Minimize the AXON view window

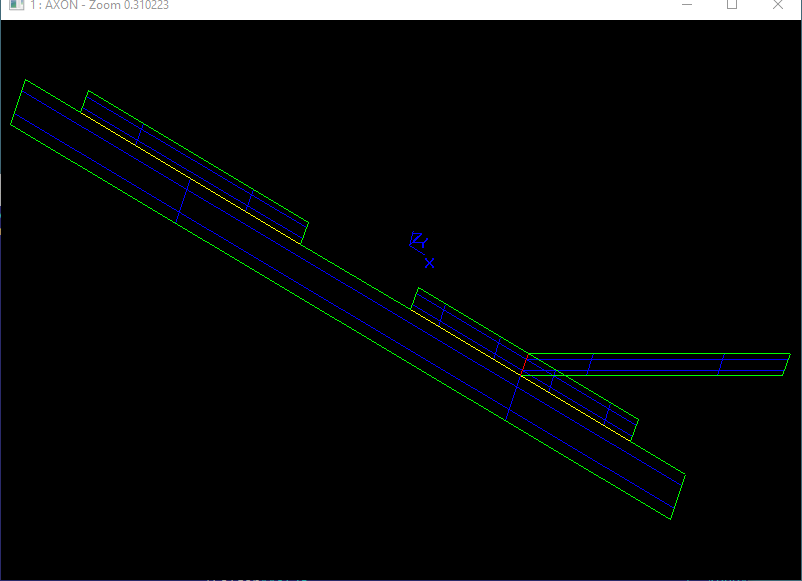click(687, 6)
